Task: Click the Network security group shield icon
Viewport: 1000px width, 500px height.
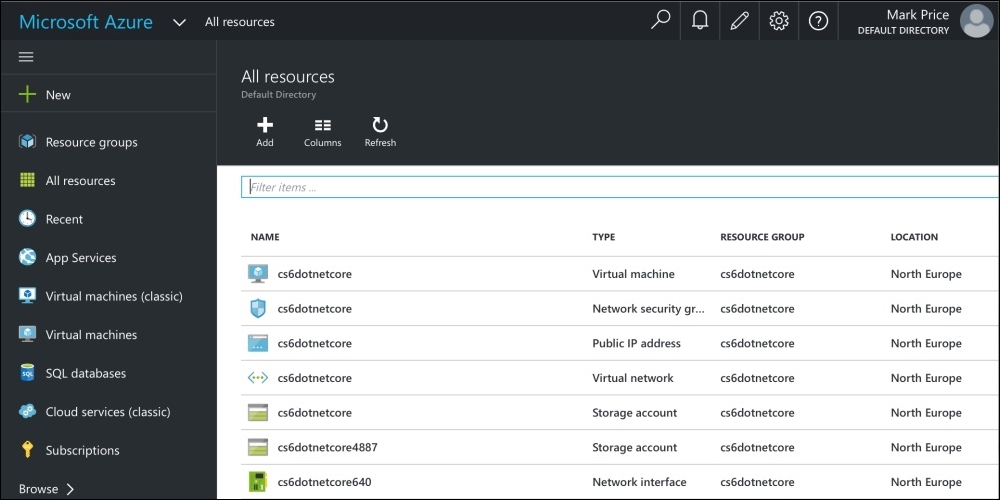Action: pyautogui.click(x=258, y=309)
